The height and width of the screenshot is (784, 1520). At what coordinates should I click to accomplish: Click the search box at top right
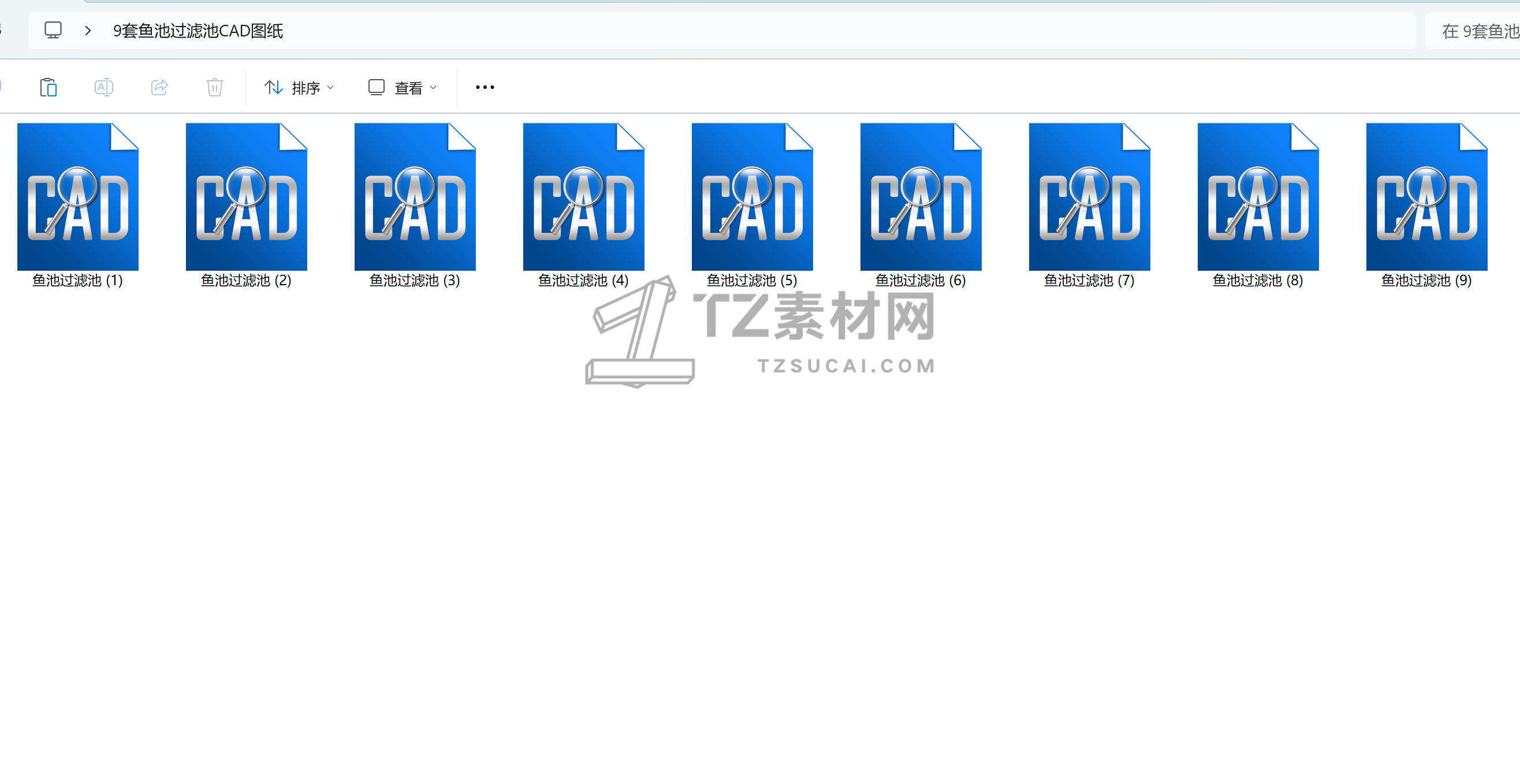point(1475,31)
